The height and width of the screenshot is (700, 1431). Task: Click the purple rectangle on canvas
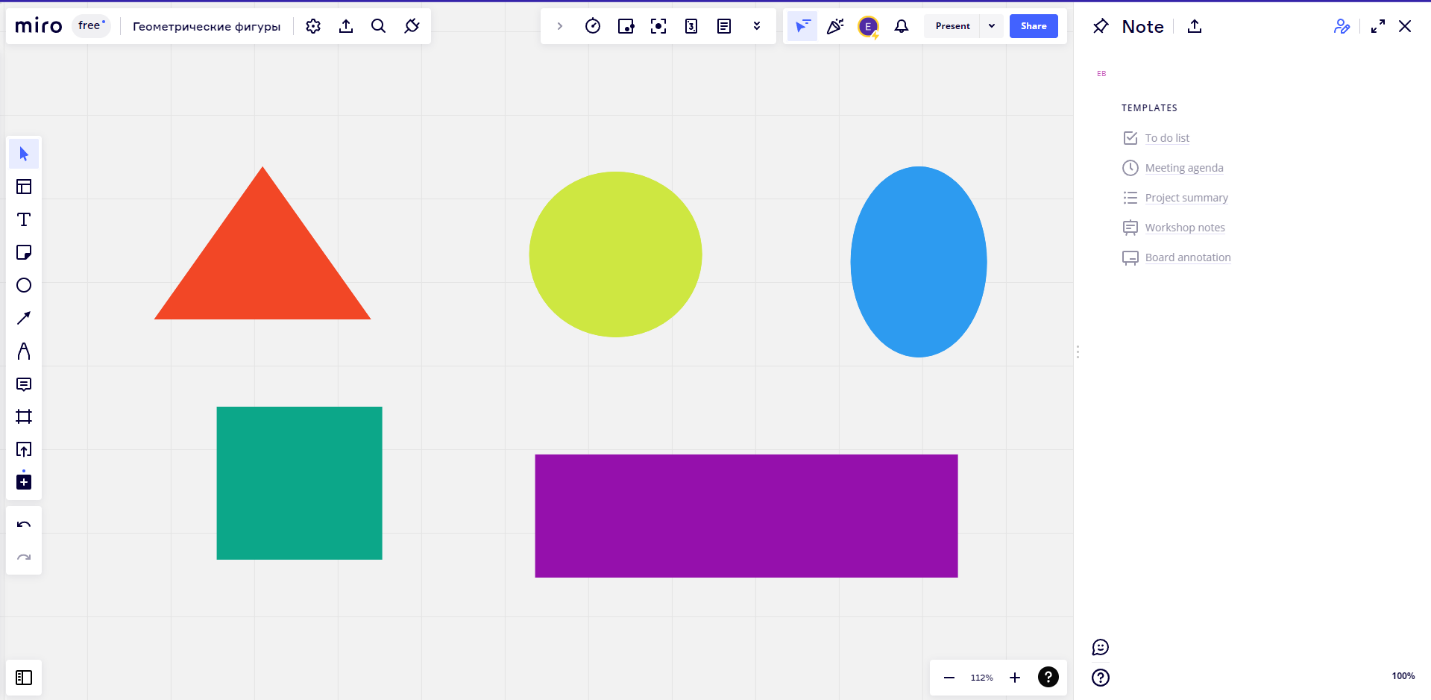pyautogui.click(x=746, y=516)
